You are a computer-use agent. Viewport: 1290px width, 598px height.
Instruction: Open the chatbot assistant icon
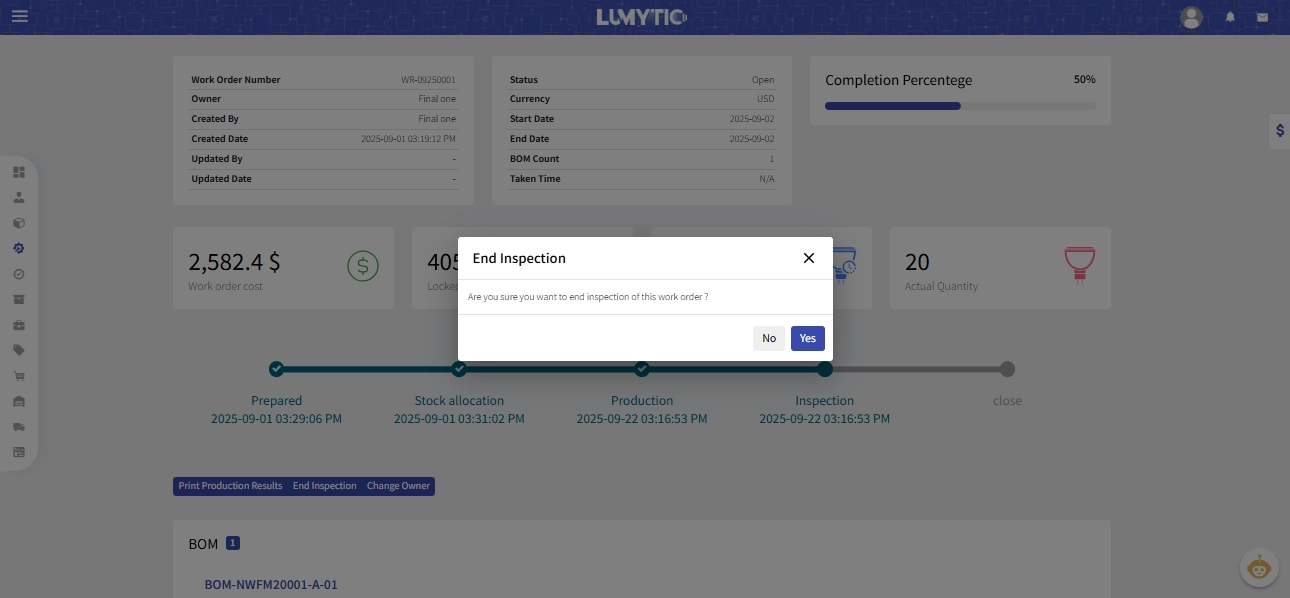pyautogui.click(x=1259, y=568)
